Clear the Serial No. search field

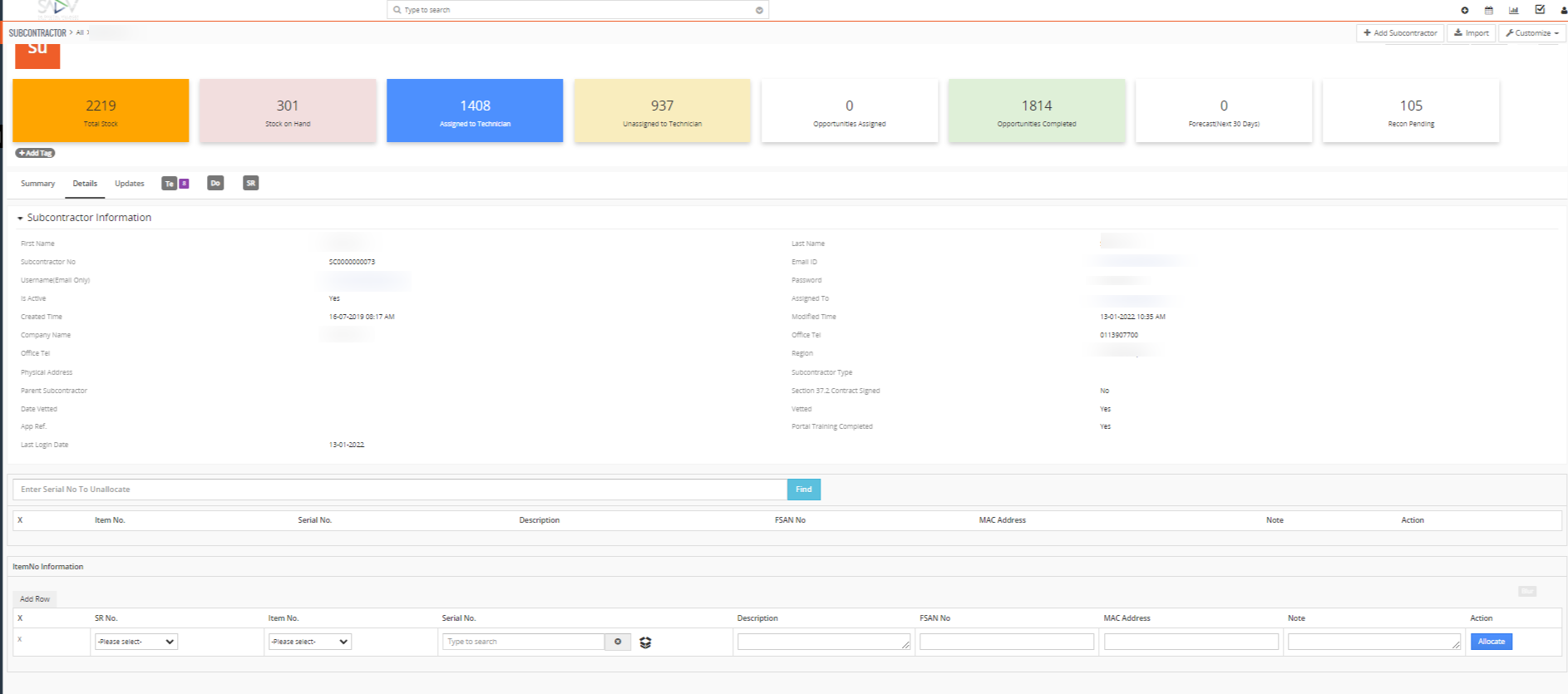pyautogui.click(x=618, y=642)
